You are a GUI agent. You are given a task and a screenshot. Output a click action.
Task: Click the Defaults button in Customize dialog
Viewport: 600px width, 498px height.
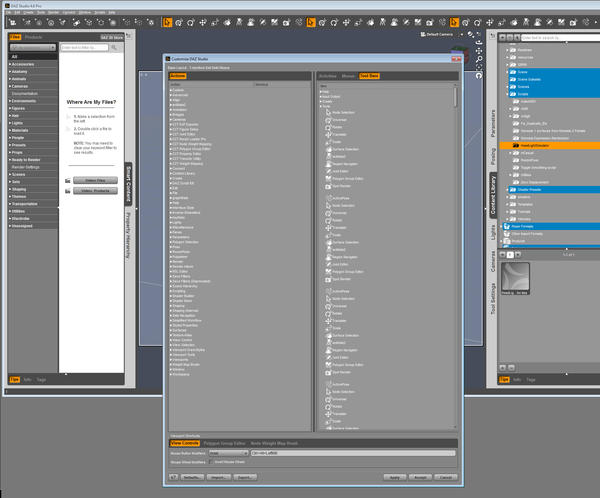(x=192, y=477)
